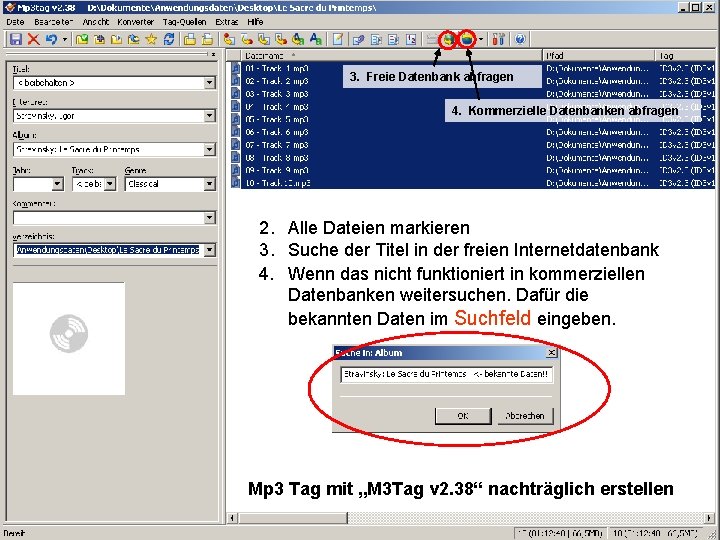720x540 pixels.
Task: Click the red X Remove tag icon
Action: (x=33, y=39)
